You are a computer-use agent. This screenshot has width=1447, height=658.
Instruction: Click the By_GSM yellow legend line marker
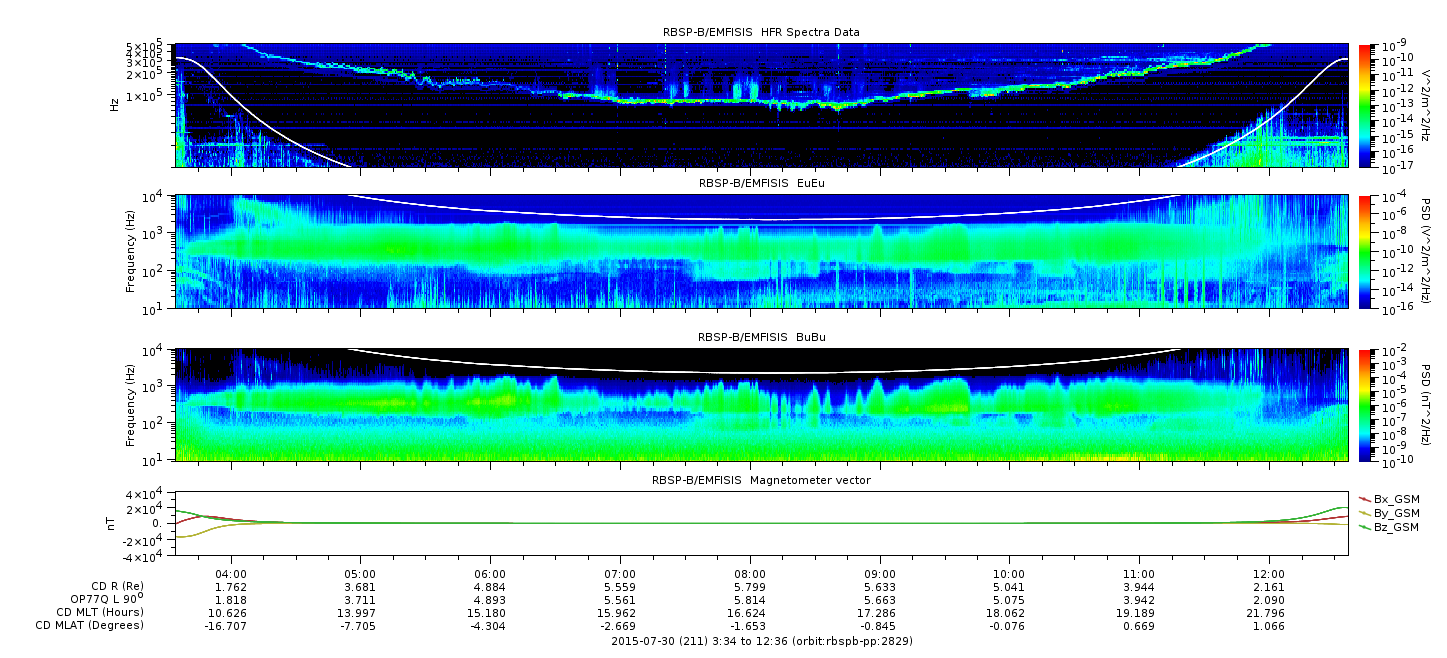1364,513
